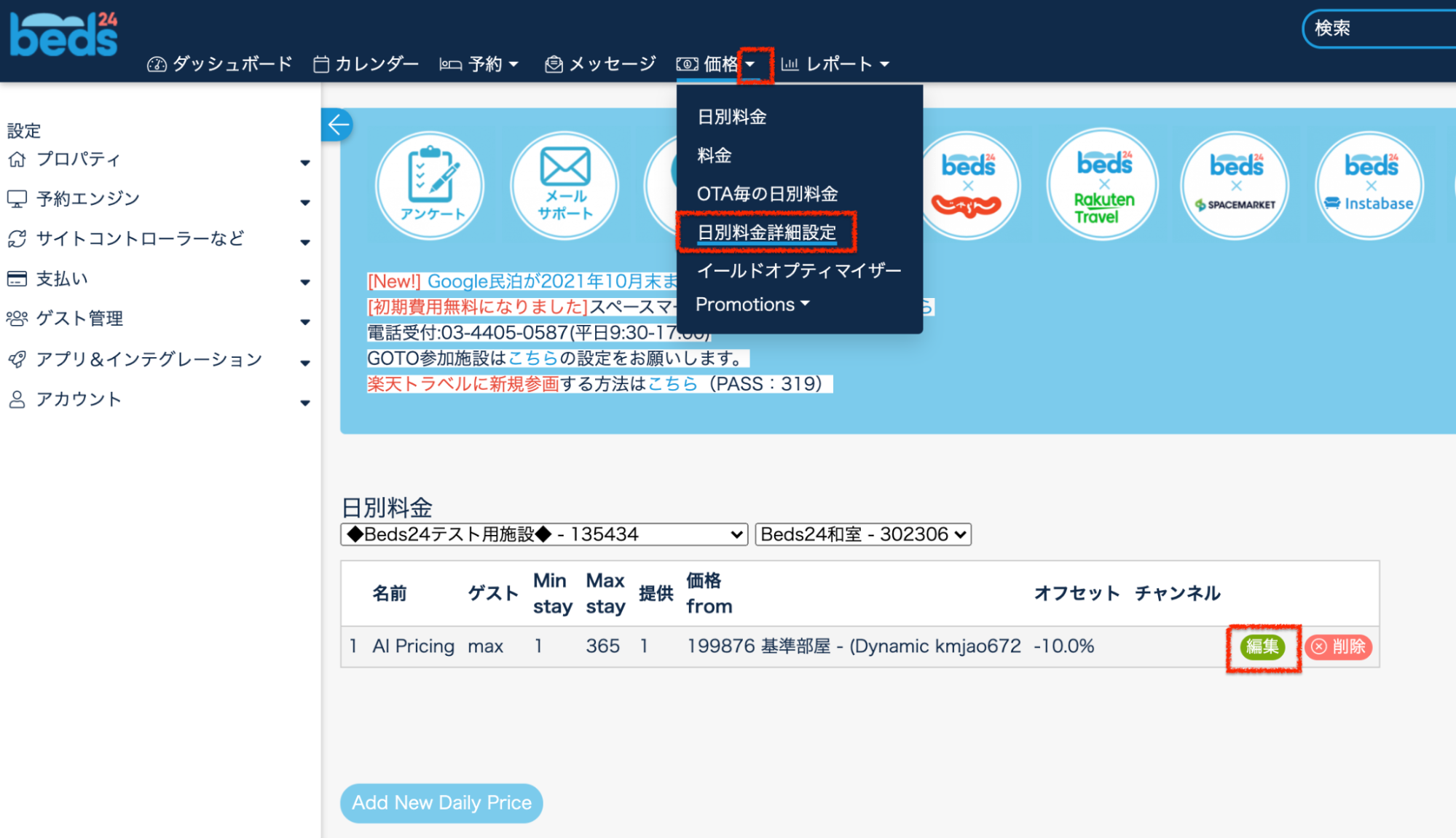
Task: Click the red 削除 delete button
Action: (1339, 646)
